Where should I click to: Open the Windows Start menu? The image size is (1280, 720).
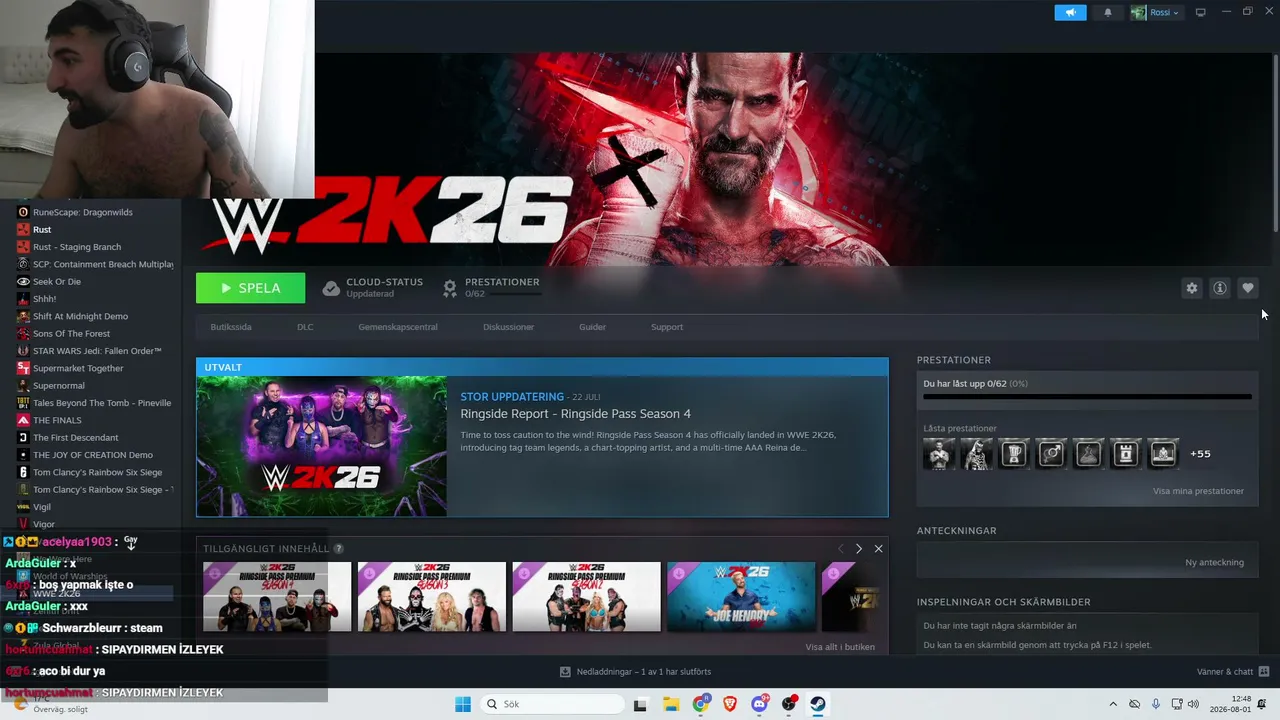point(462,704)
